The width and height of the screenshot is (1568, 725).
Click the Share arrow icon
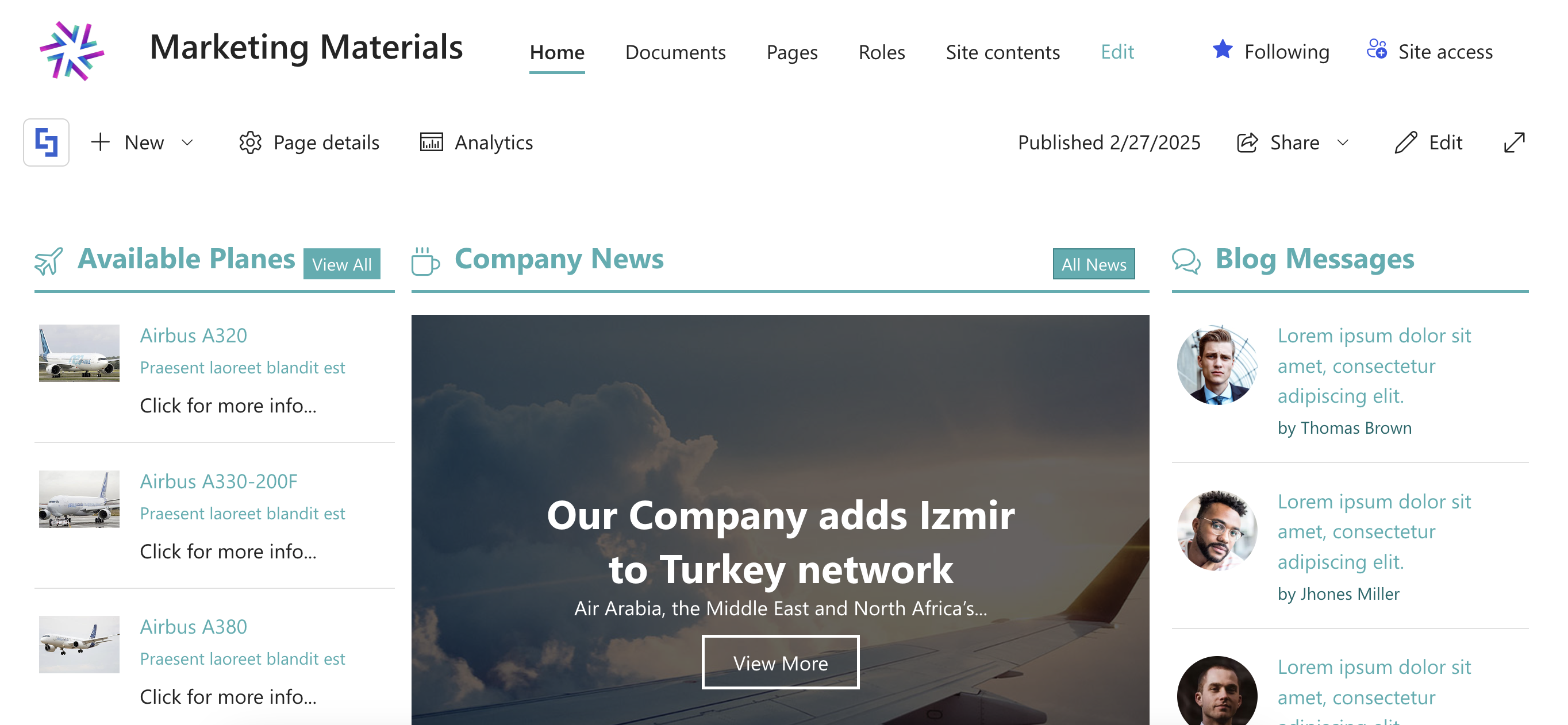point(1248,142)
